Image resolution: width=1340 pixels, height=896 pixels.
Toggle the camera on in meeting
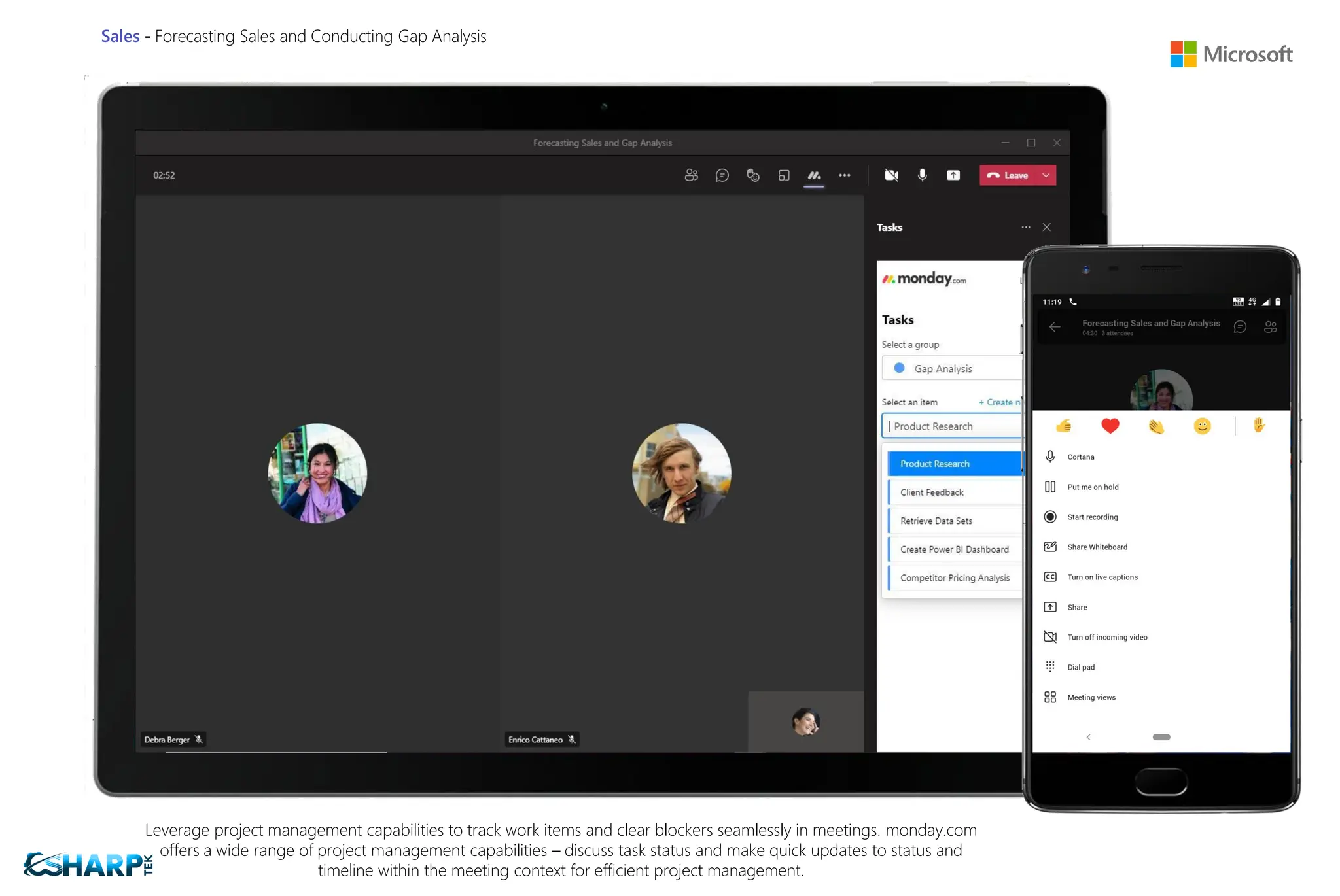tap(891, 175)
